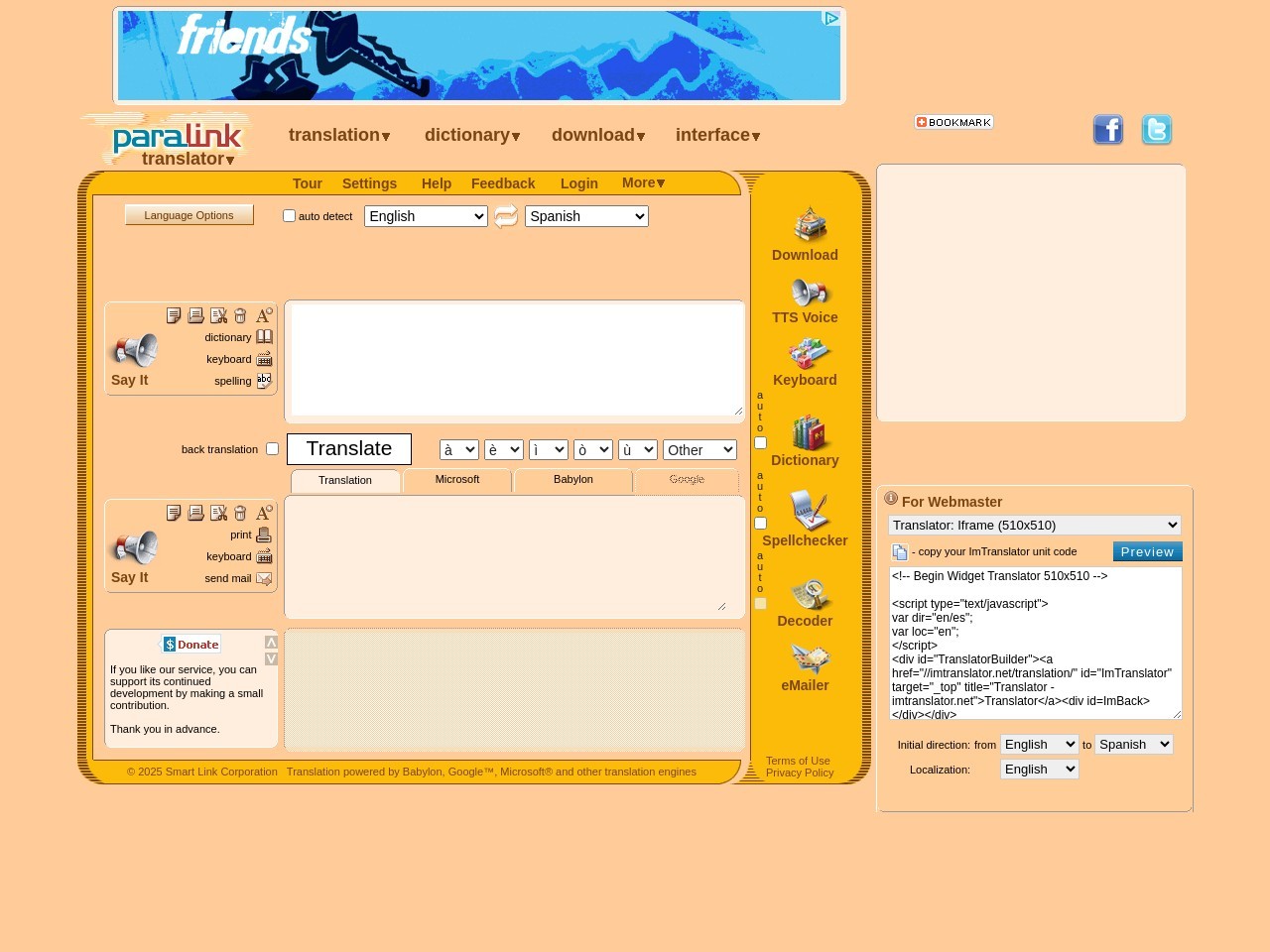
Task: Enable the auto detect checkbox
Action: point(290,215)
